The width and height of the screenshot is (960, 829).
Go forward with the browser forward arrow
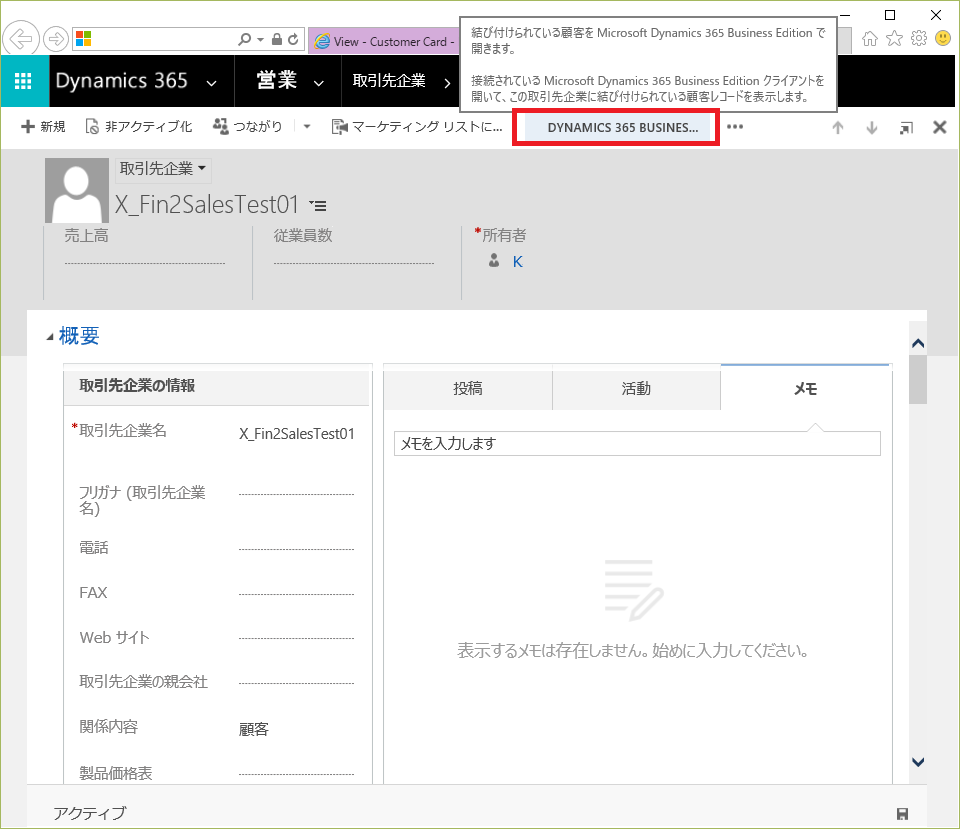56,39
